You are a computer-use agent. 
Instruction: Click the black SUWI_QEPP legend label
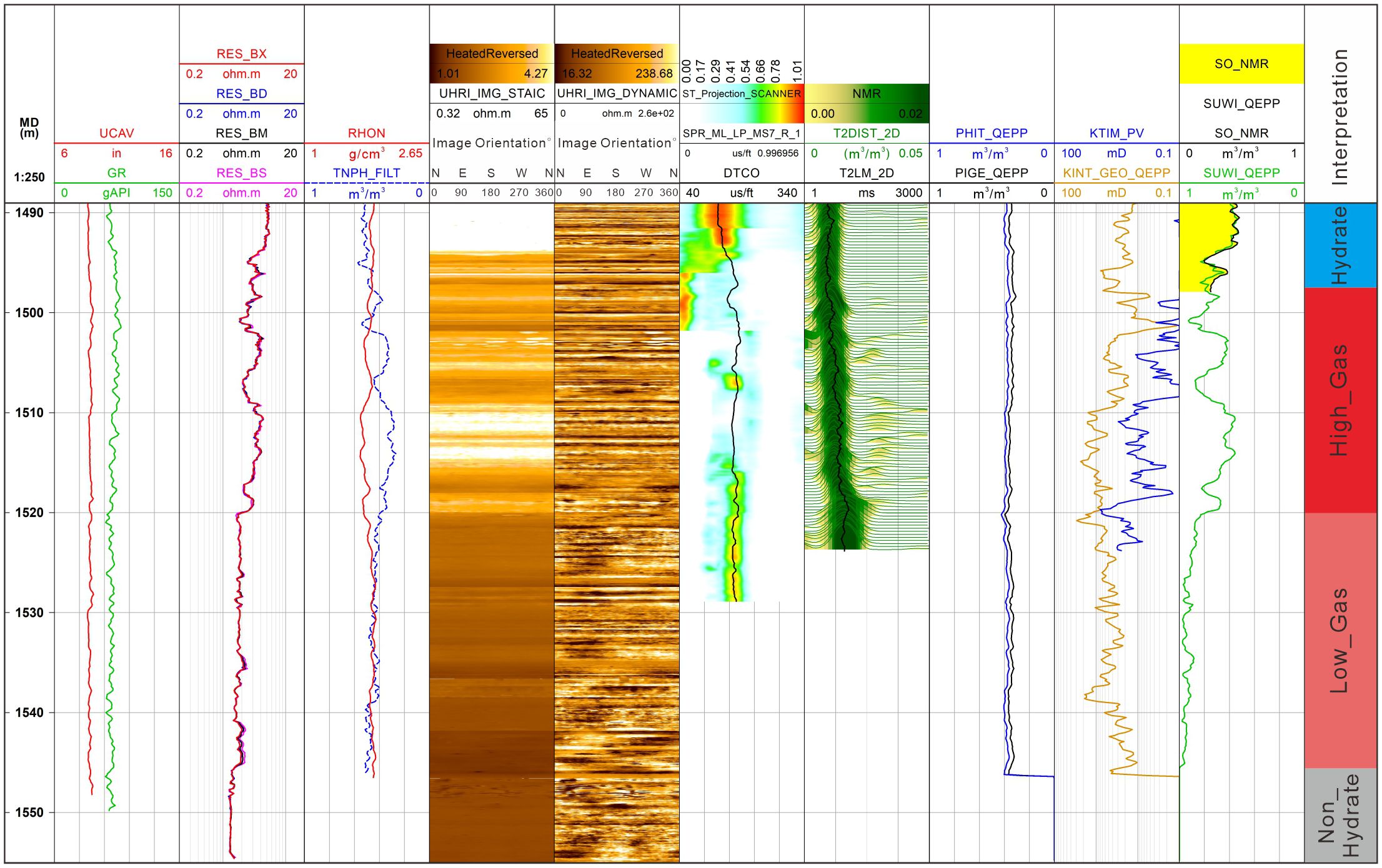tap(1241, 104)
